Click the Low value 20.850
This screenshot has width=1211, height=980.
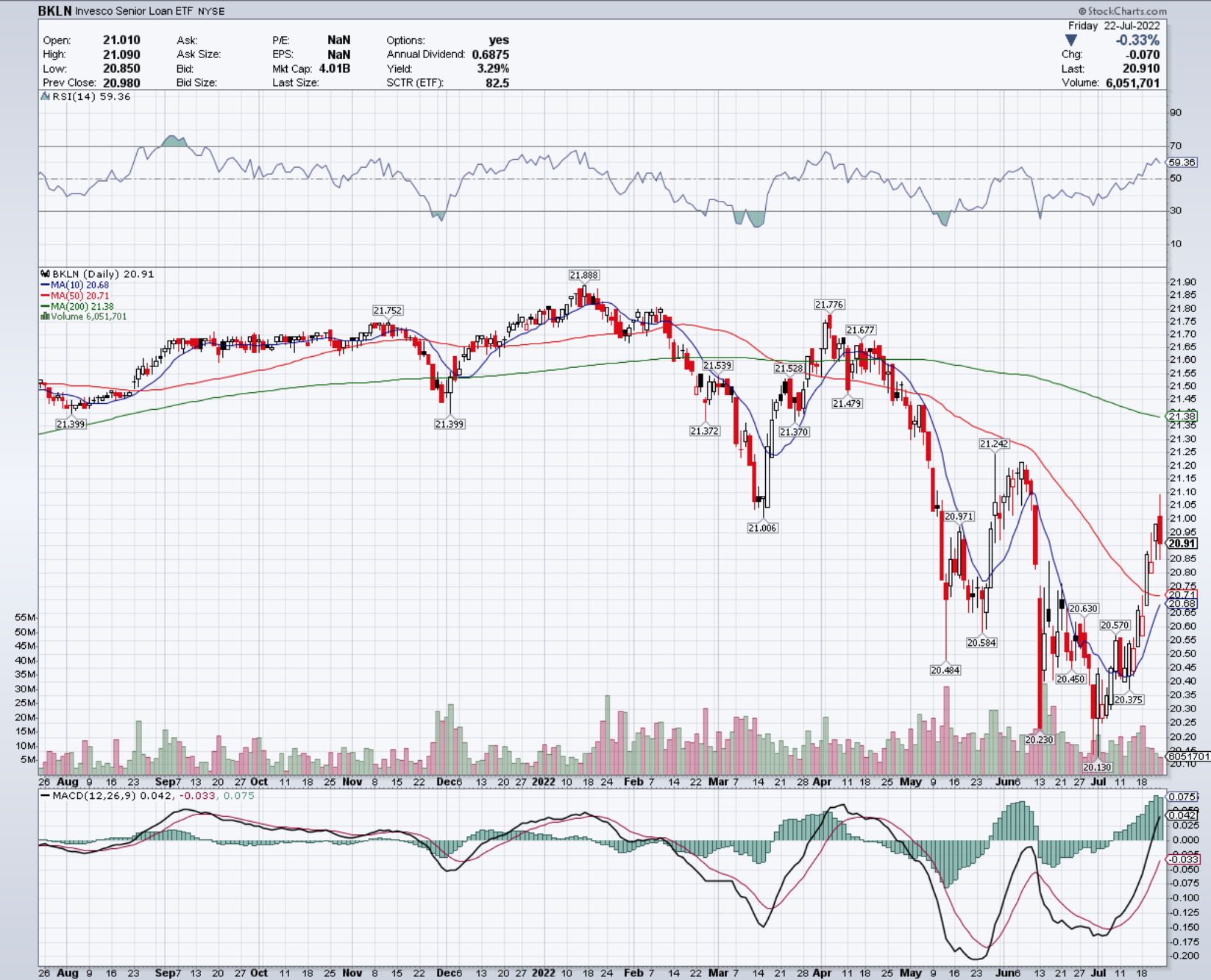tap(121, 68)
